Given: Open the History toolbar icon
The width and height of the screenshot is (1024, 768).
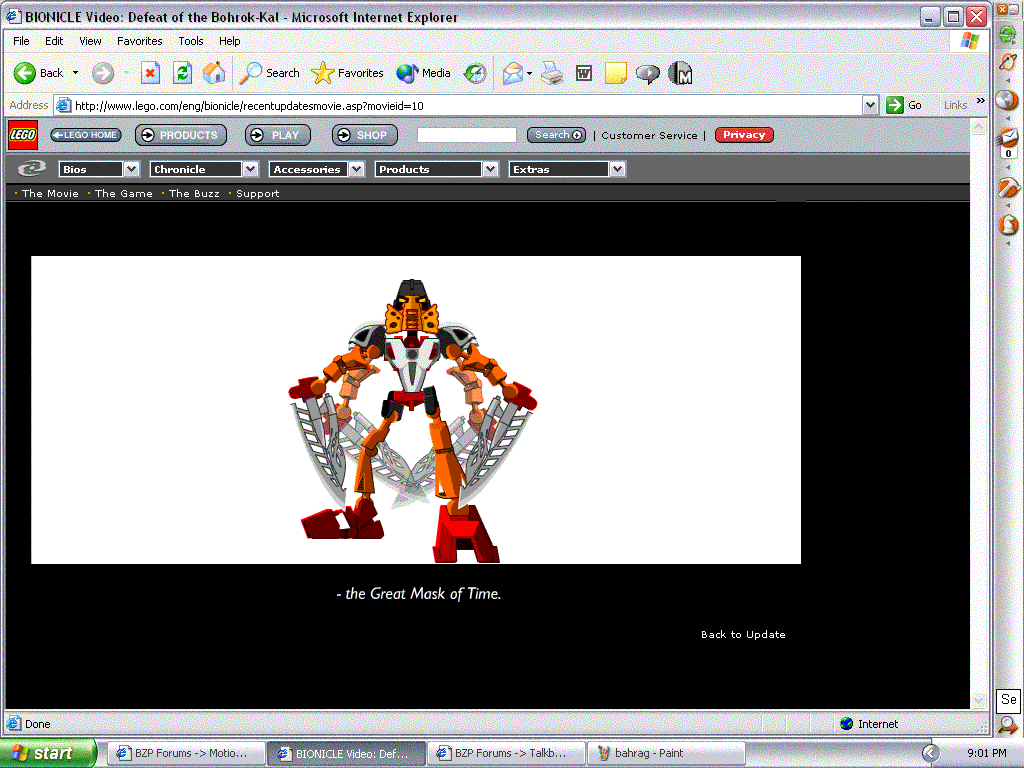Looking at the screenshot, I should point(476,73).
